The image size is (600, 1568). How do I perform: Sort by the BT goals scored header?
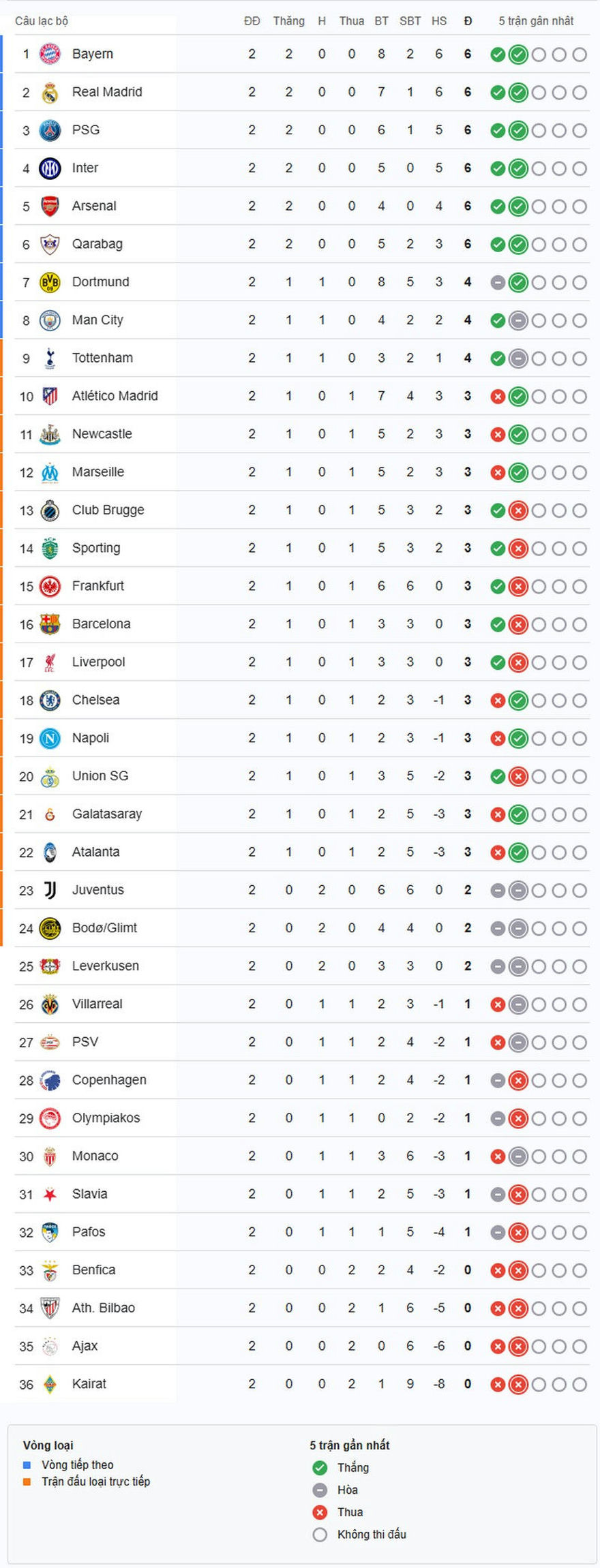[x=381, y=21]
